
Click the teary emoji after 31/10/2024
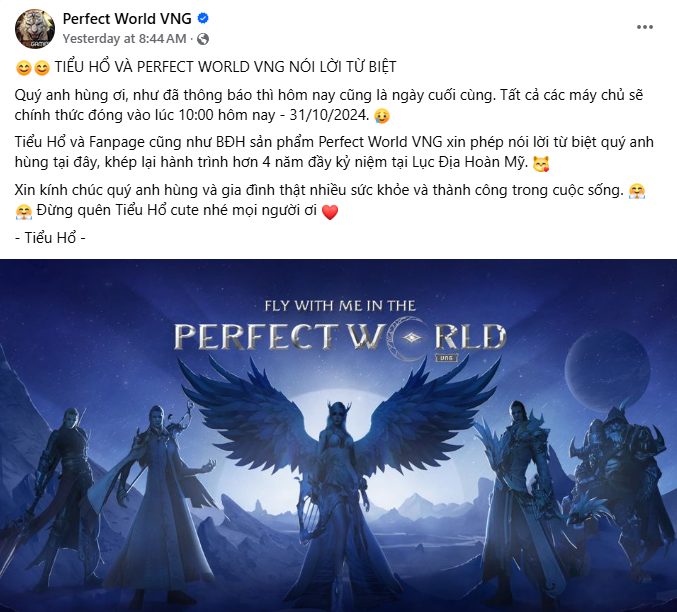(382, 116)
